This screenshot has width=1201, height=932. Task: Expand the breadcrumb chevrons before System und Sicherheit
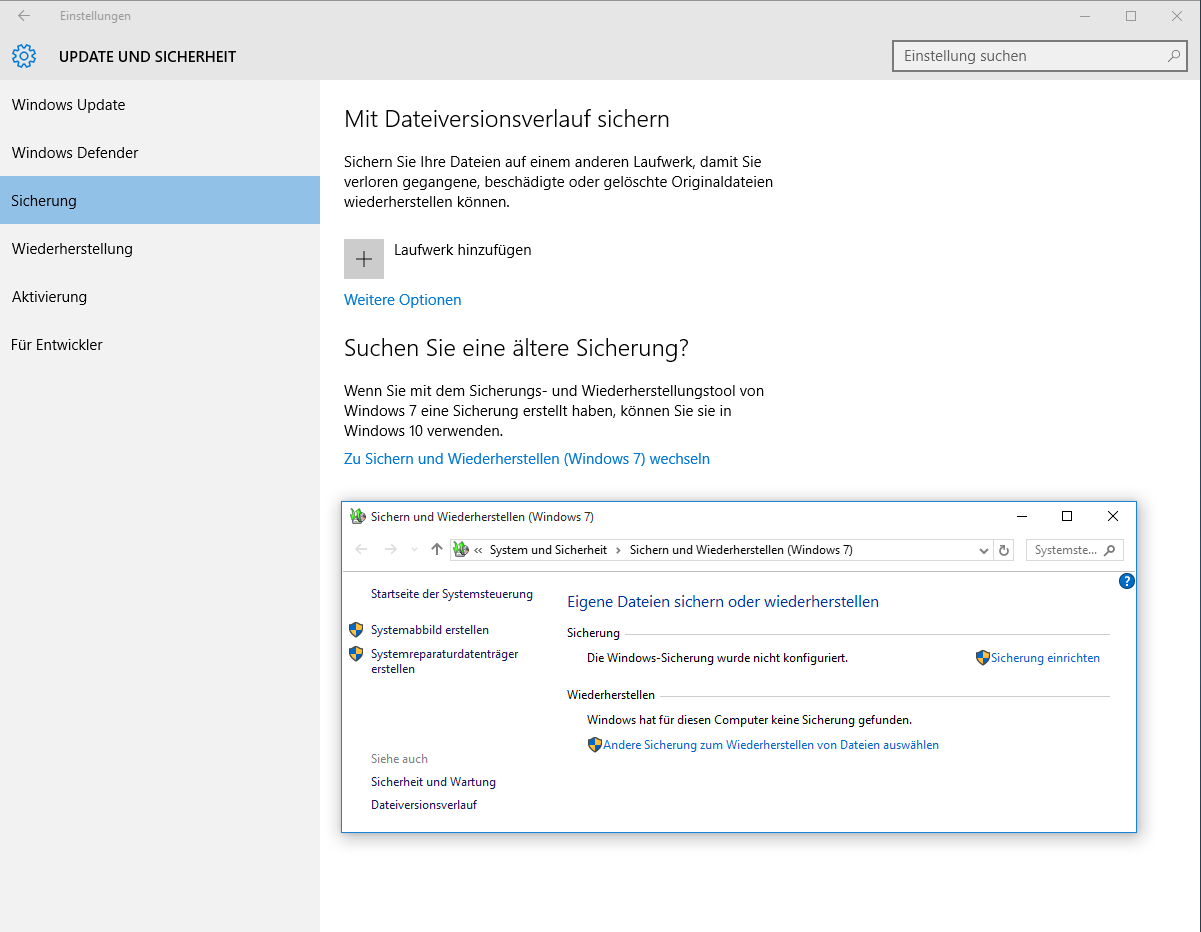pos(479,550)
